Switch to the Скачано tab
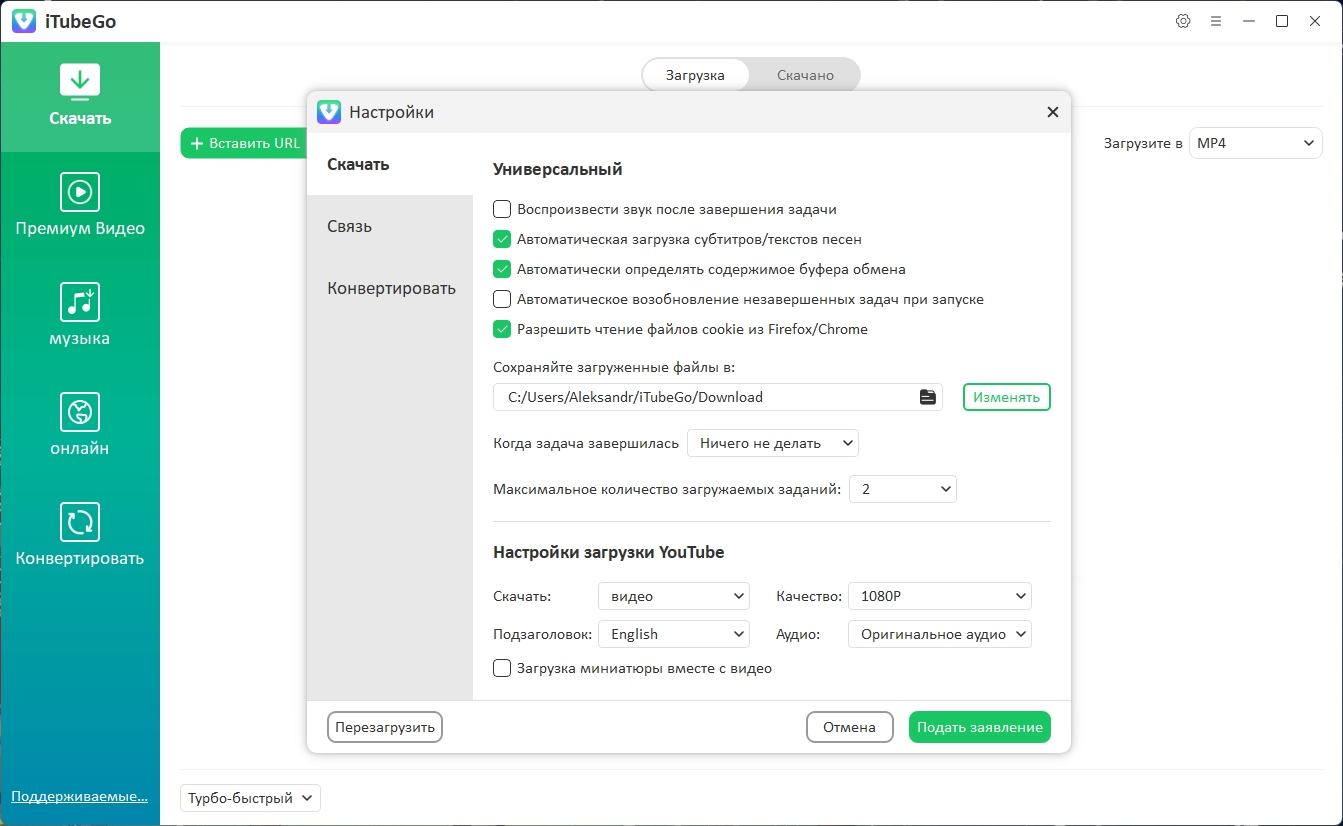Viewport: 1343px width, 826px height. (x=805, y=75)
